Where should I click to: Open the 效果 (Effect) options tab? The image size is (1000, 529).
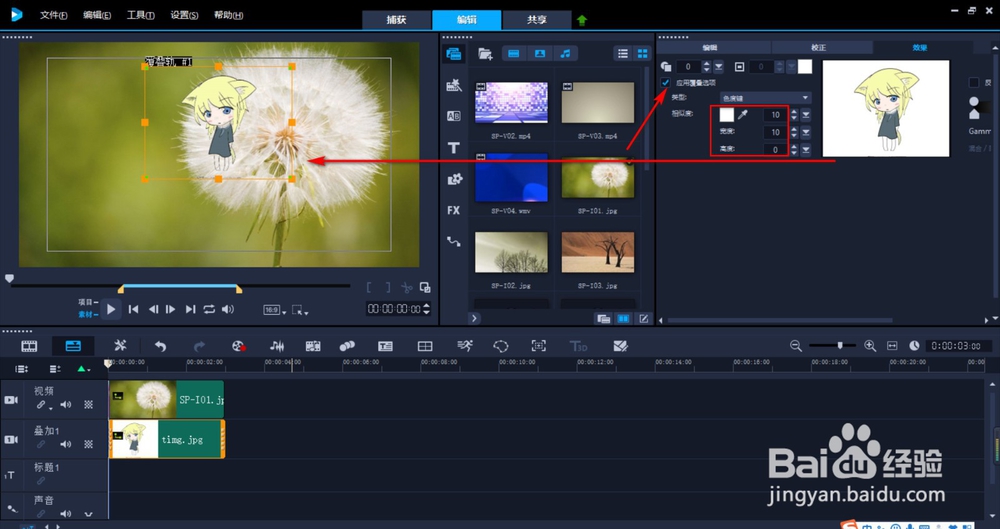pyautogui.click(x=920, y=47)
